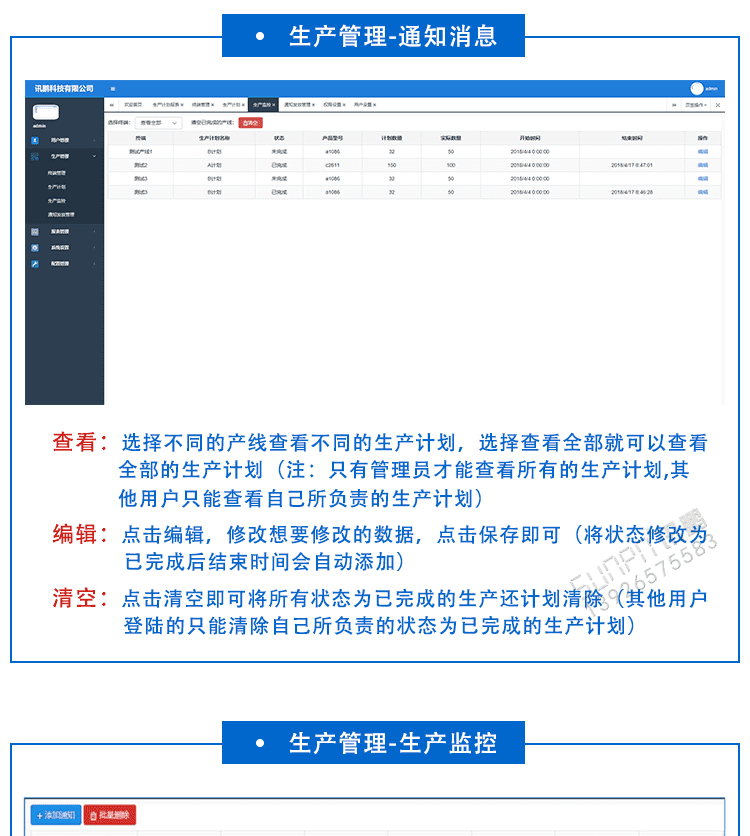Viewport: 750px width, 836px height.
Task: Switch to the 通知发放管理 tab
Action: click(x=299, y=104)
